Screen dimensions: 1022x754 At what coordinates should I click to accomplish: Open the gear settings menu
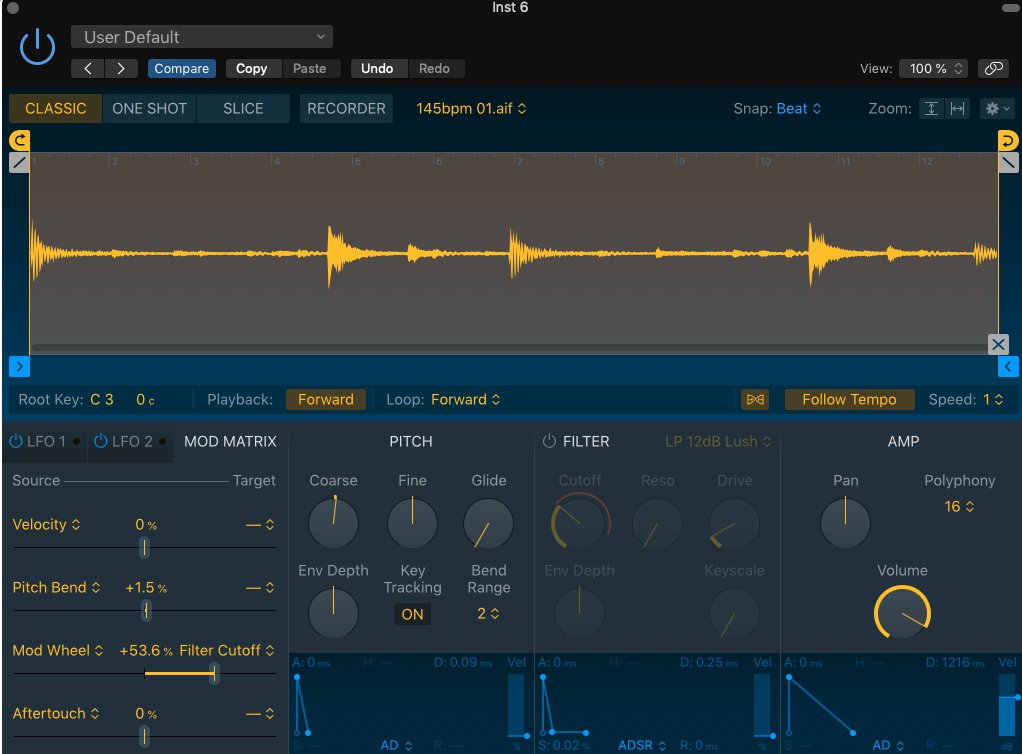click(x=997, y=109)
